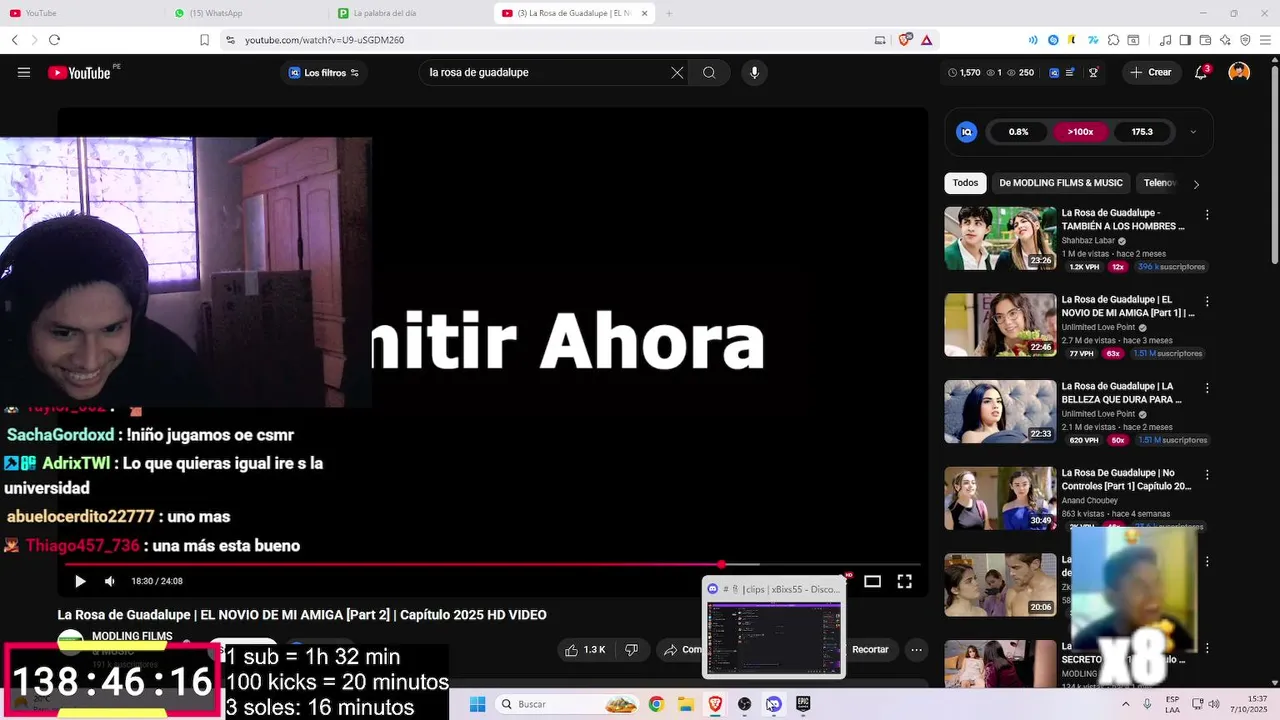The image size is (1280, 720).
Task: Switch to the WhatsApp browser tab
Action: click(x=245, y=13)
